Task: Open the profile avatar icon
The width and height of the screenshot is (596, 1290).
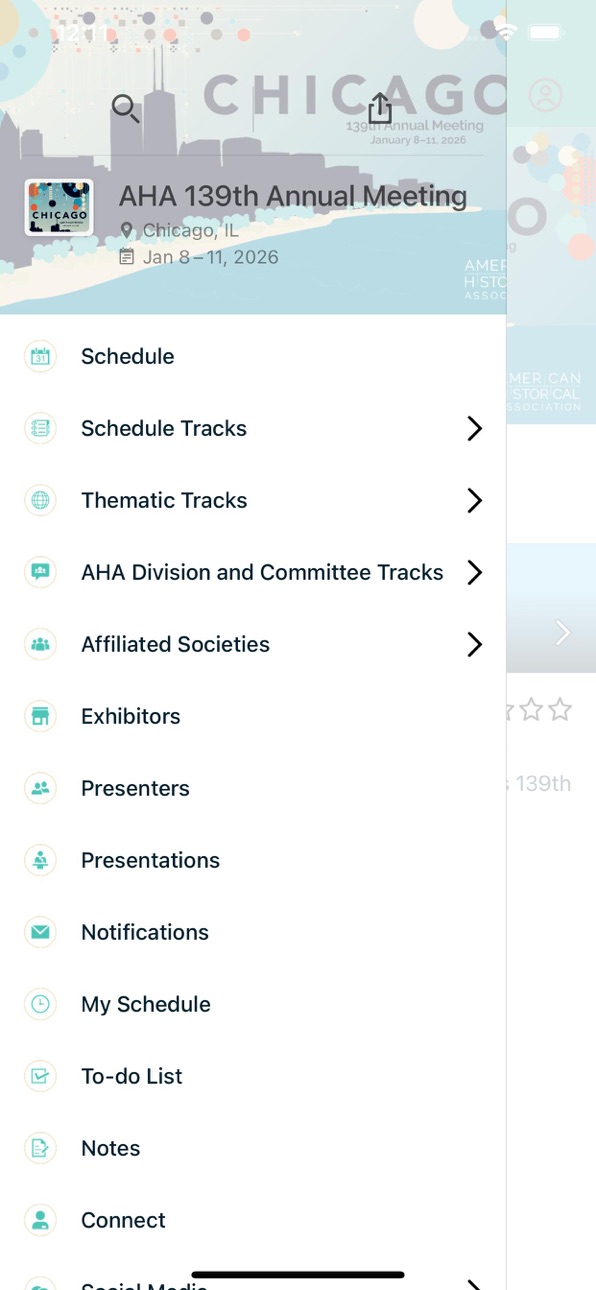Action: [545, 95]
